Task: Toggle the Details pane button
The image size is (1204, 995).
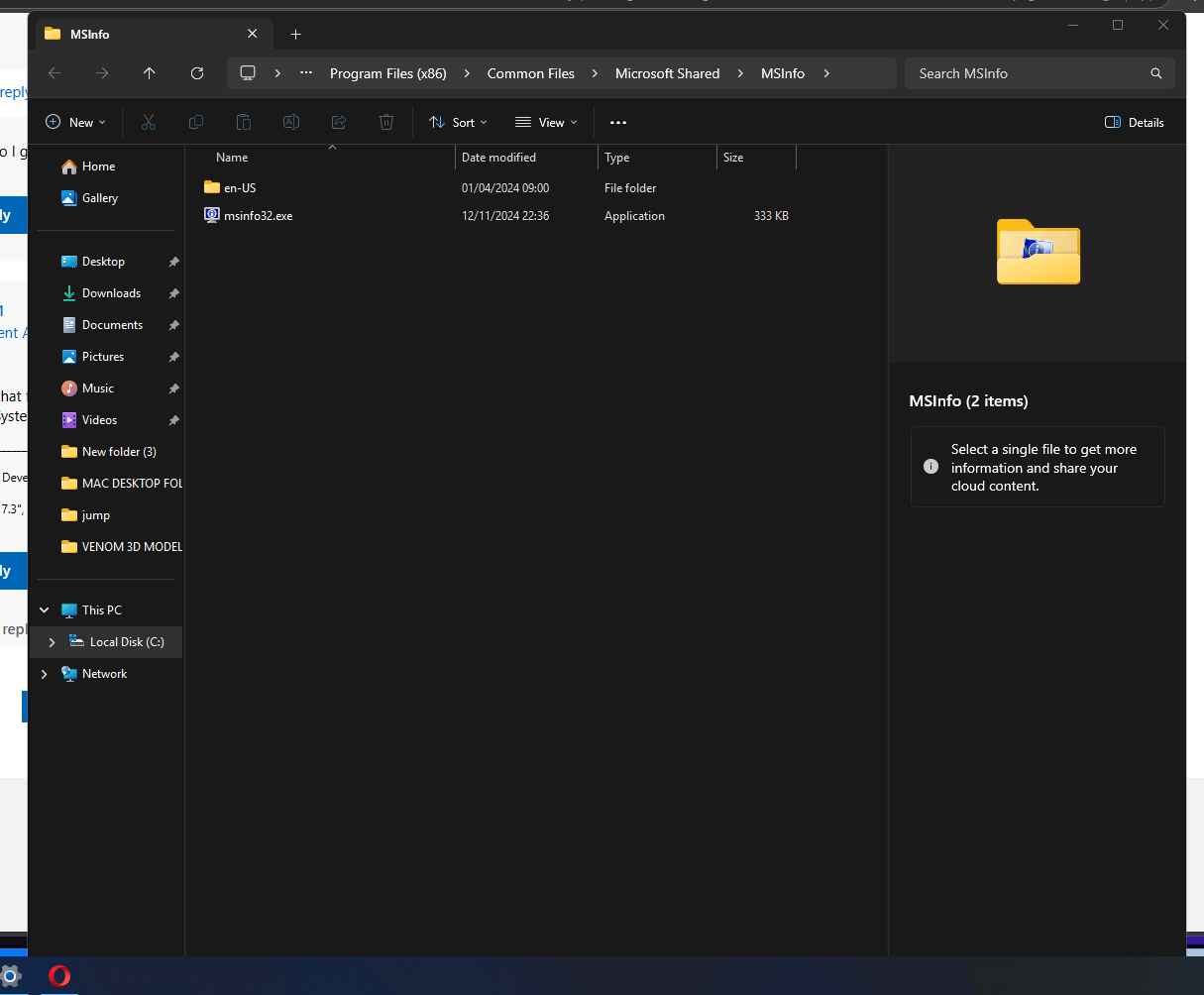Action: (1135, 122)
